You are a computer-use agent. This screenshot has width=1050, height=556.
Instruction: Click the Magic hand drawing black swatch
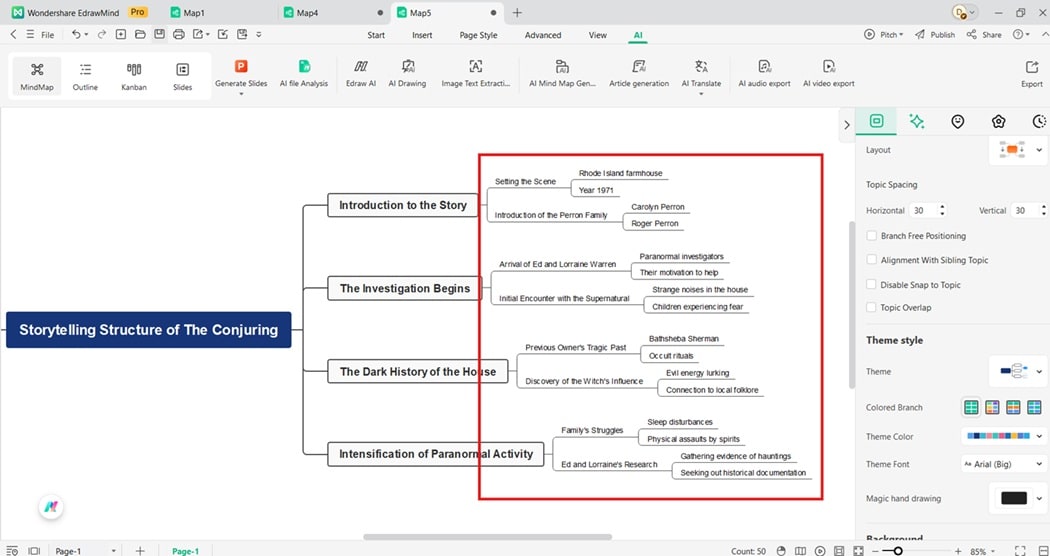coord(1013,498)
